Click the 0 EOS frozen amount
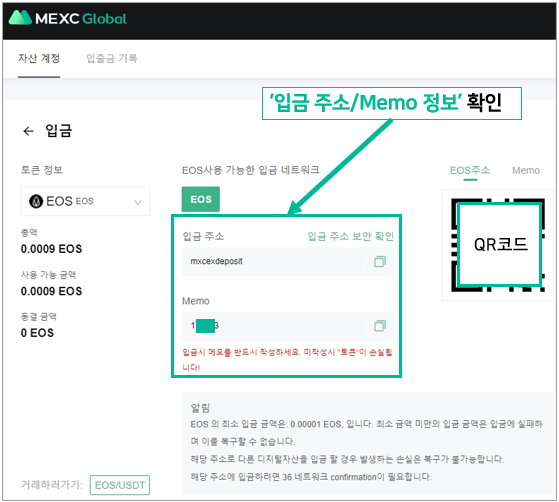 click(x=37, y=333)
